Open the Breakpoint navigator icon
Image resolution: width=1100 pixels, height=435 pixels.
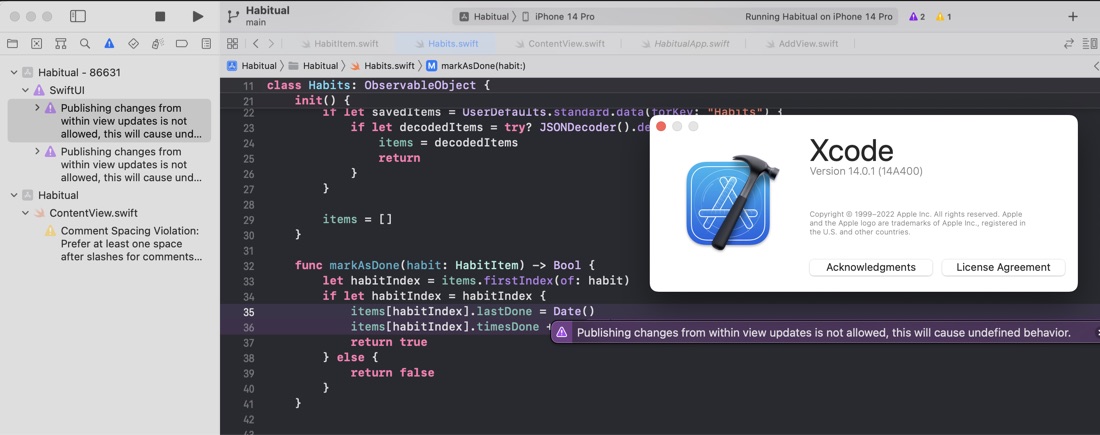pyautogui.click(x=182, y=44)
